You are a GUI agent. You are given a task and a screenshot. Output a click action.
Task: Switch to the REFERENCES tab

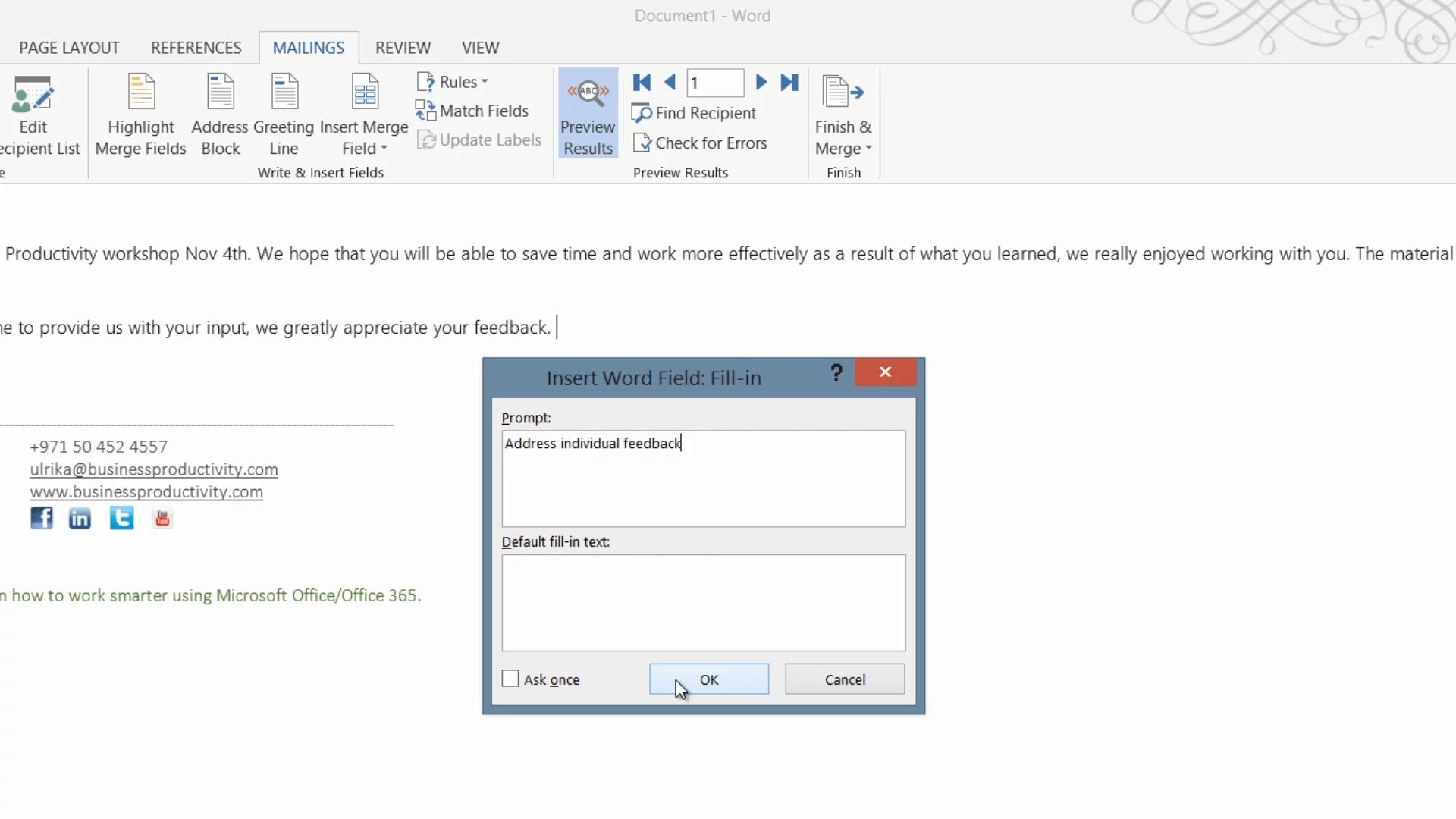tap(196, 48)
